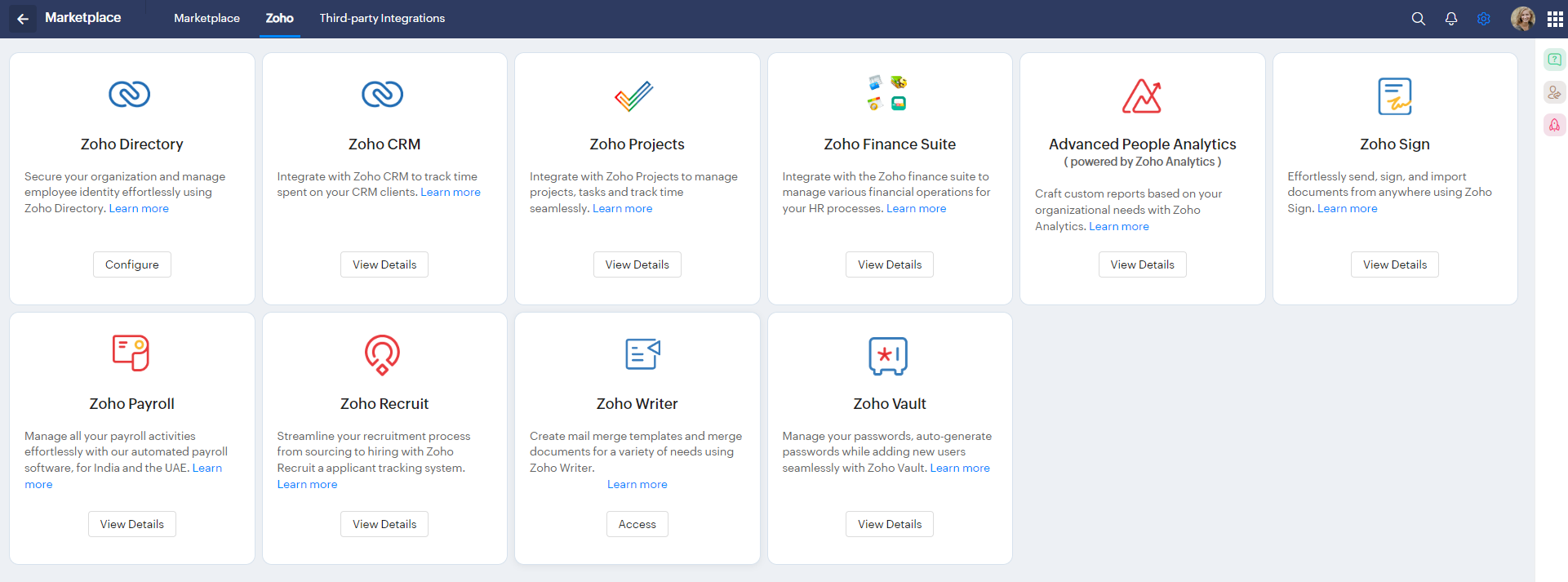Open Learn more link in Zoho Projects

click(x=623, y=208)
